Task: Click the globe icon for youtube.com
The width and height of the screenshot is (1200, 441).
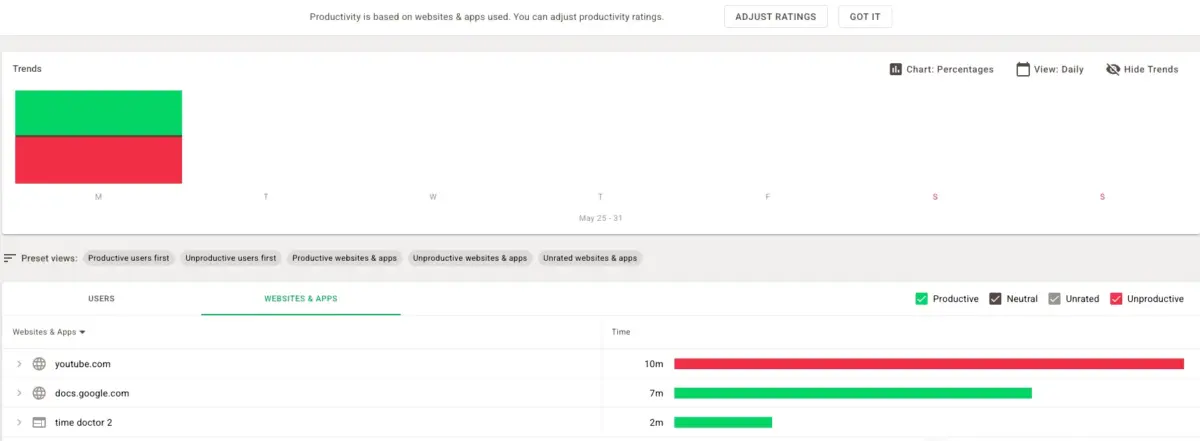Action: pyautogui.click(x=40, y=364)
